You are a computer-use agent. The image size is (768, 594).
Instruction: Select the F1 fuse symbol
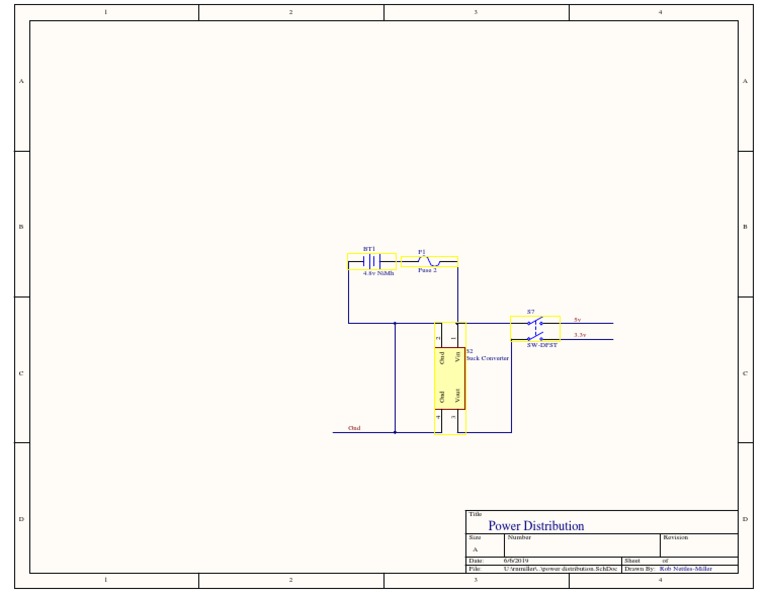tap(430, 262)
